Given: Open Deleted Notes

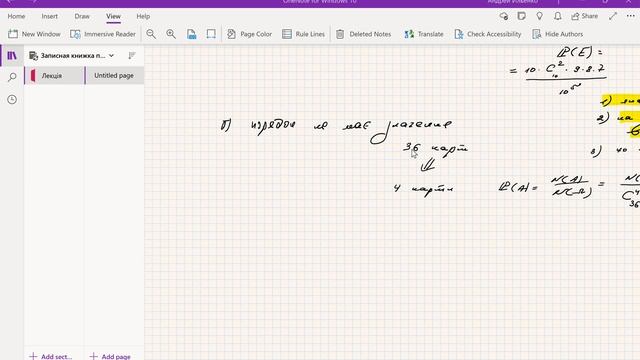Looking at the screenshot, I should 363,34.
